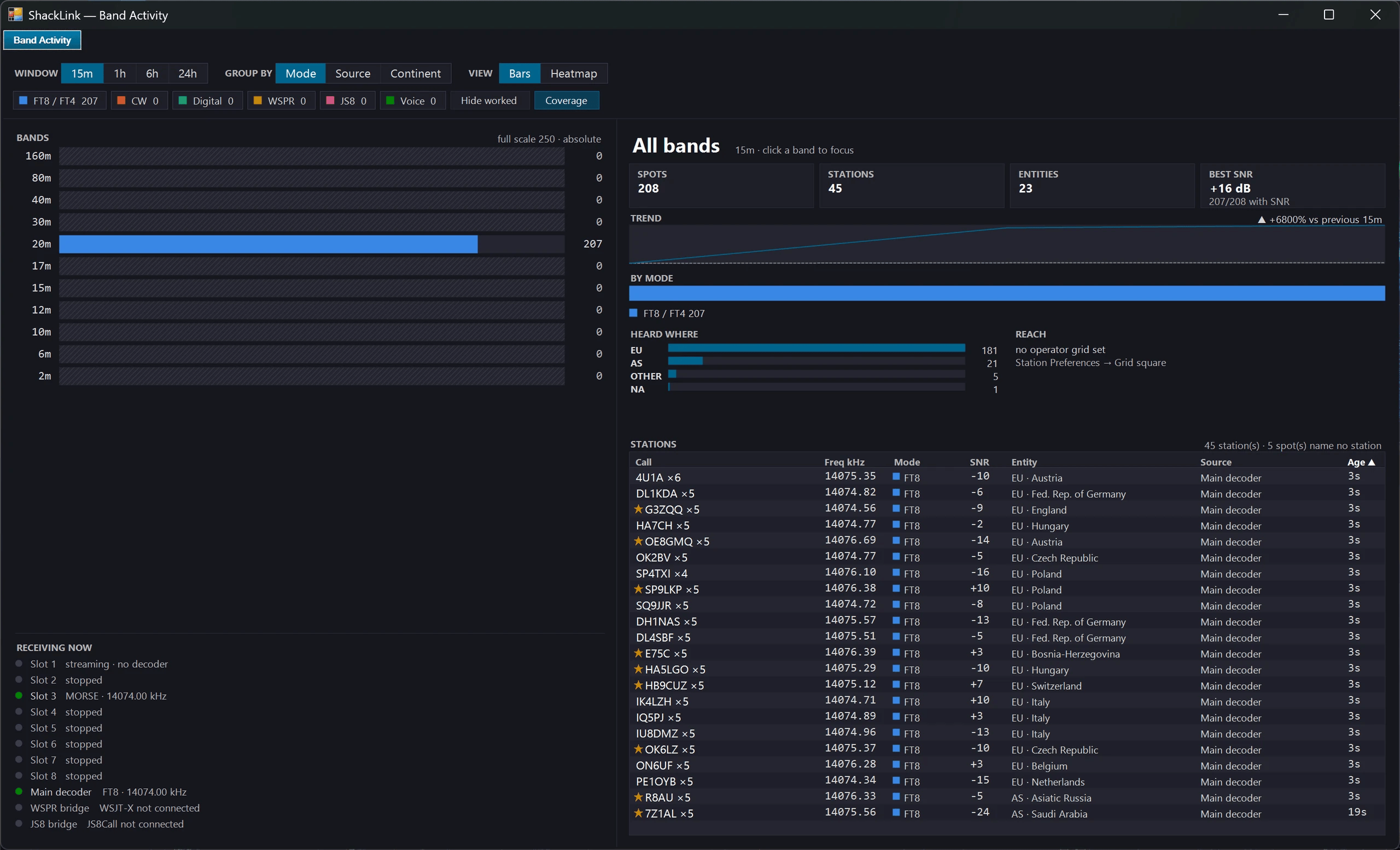Group bands by Continent

tap(415, 73)
